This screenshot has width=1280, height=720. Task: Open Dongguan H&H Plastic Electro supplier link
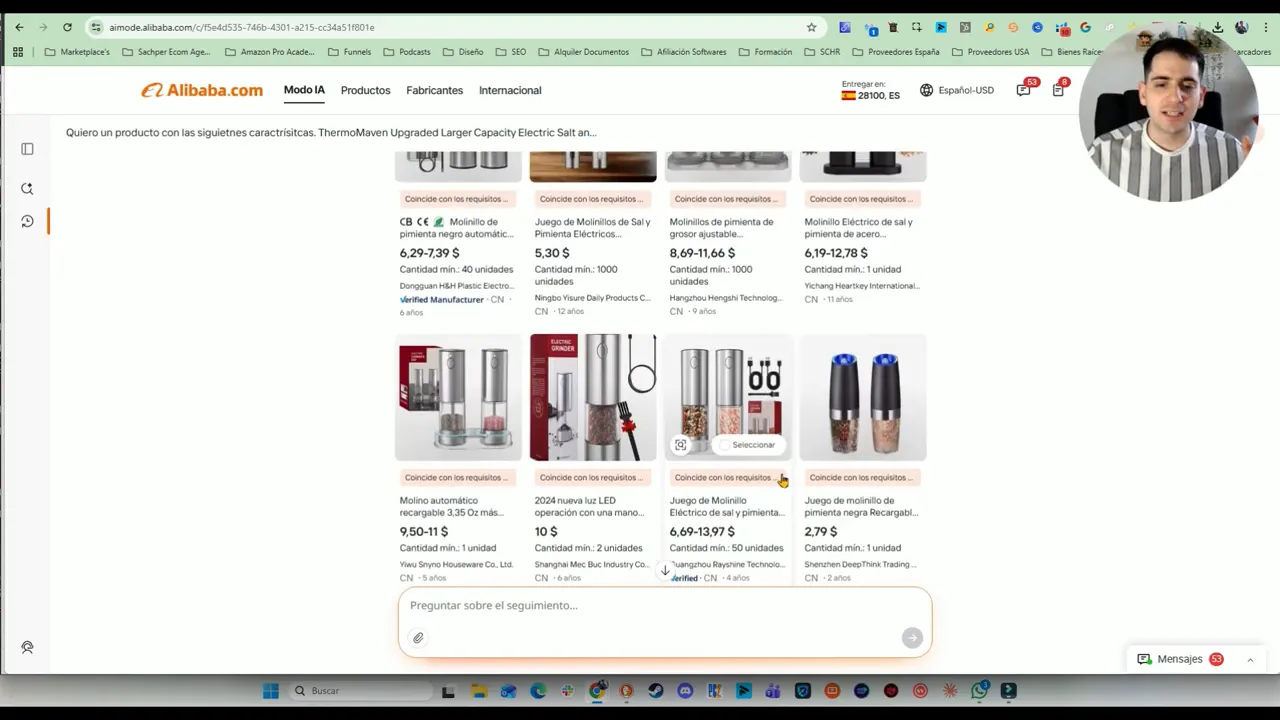(x=456, y=286)
